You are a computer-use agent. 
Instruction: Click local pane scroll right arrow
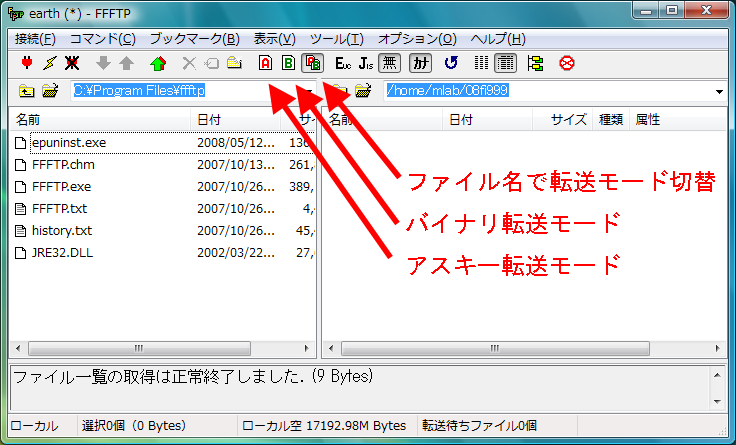coord(307,348)
